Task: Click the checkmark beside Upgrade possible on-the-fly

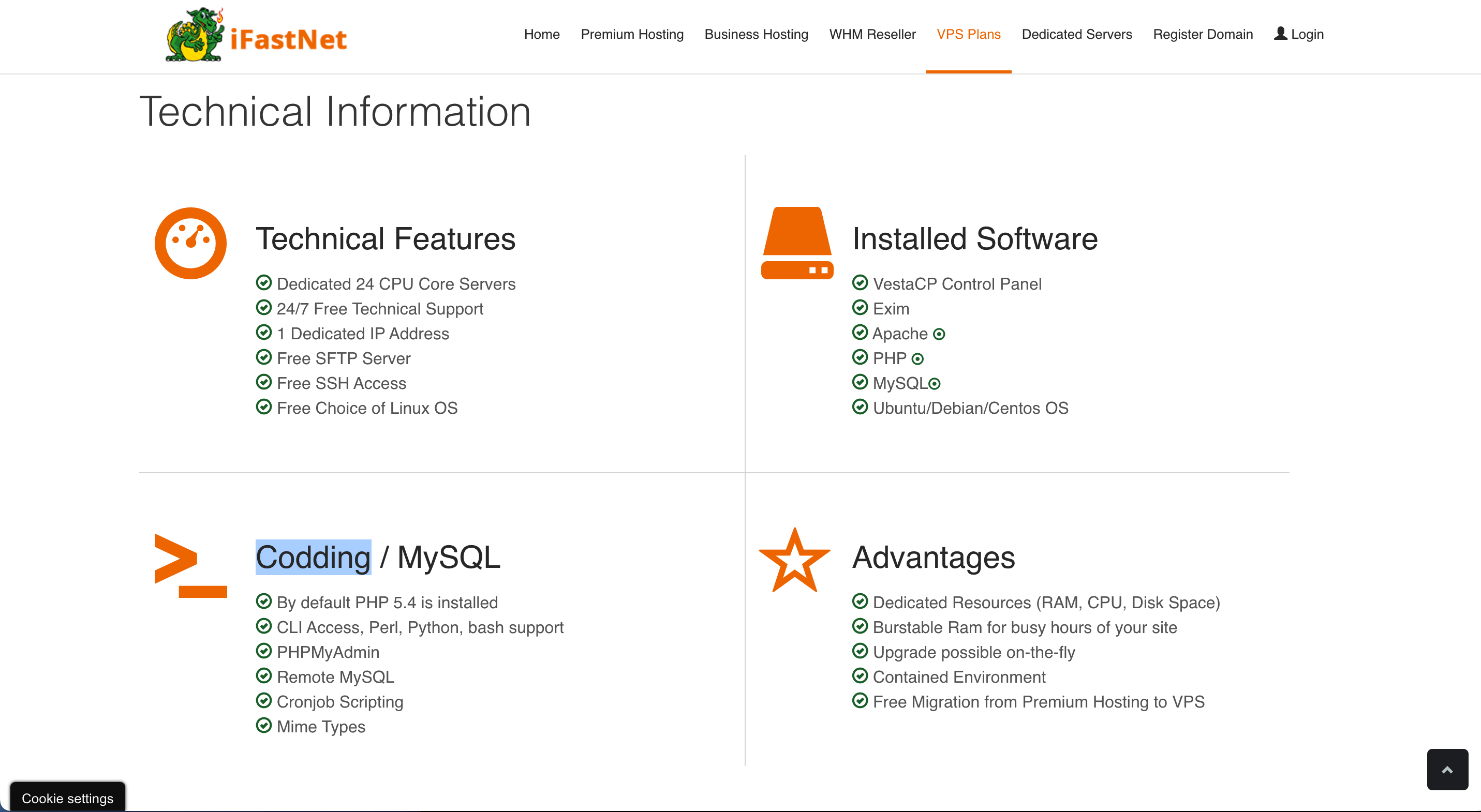Action: click(x=860, y=651)
